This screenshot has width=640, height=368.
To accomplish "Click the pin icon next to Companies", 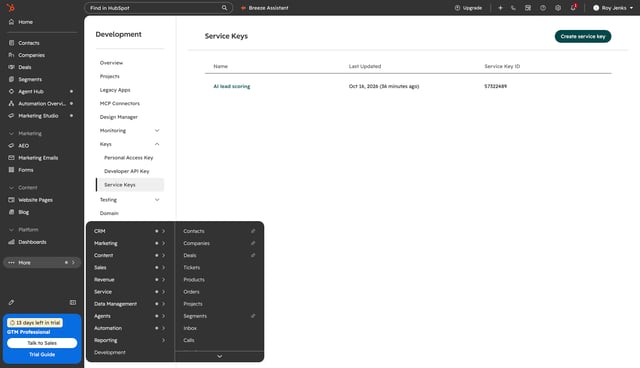I will pyautogui.click(x=253, y=243).
